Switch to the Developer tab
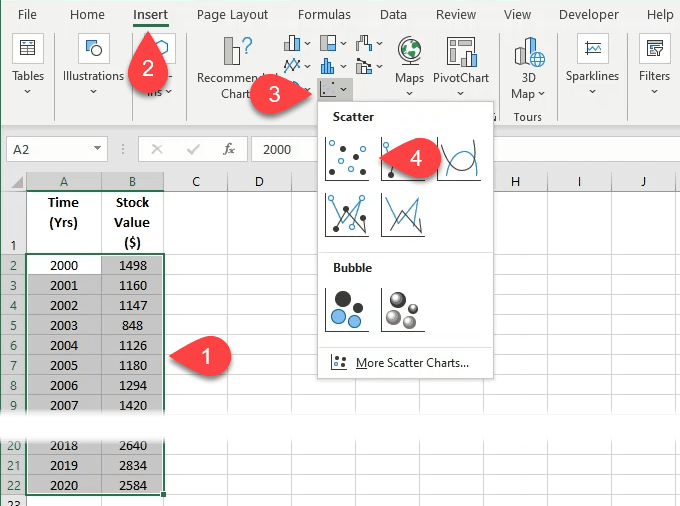 (x=589, y=15)
